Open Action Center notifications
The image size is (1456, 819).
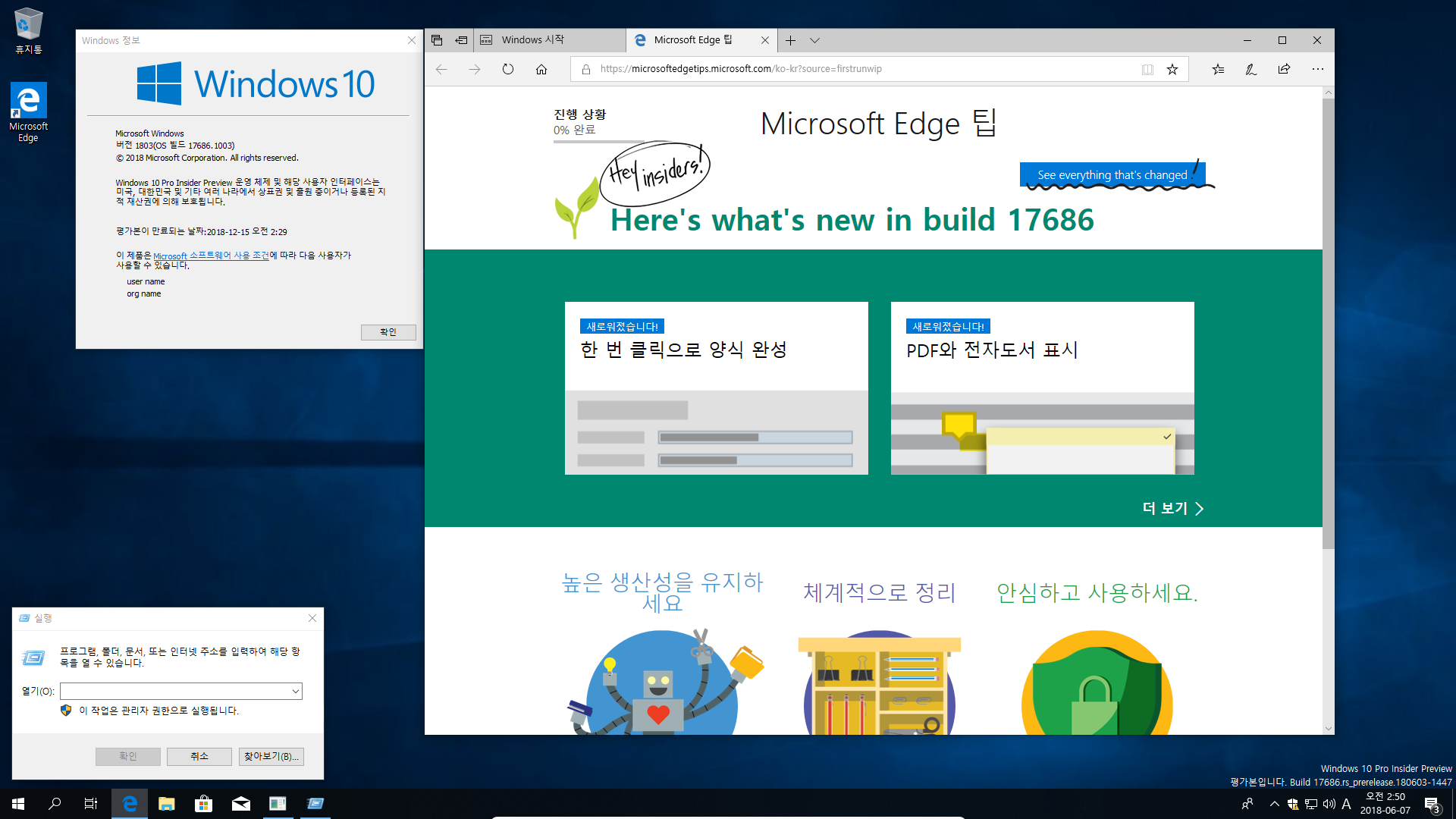[x=1432, y=805]
